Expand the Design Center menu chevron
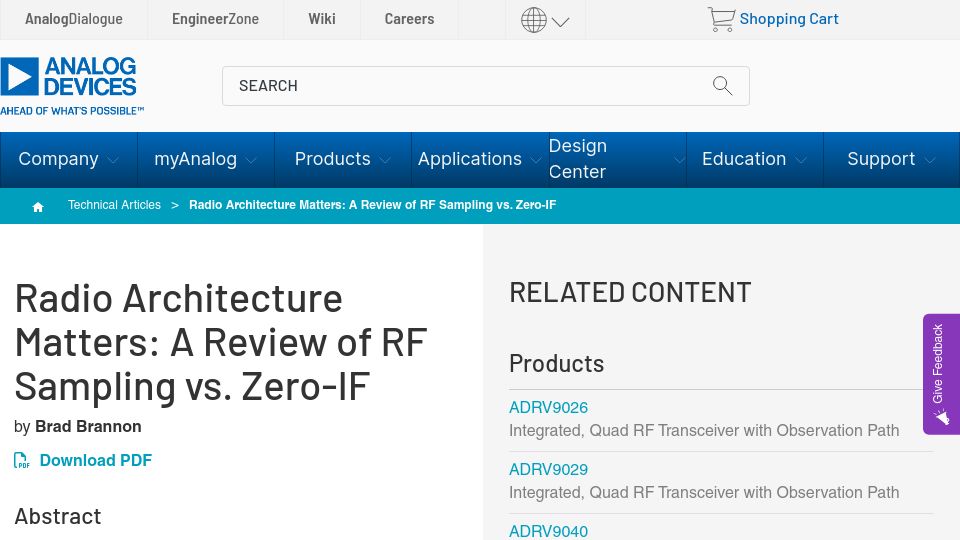Image resolution: width=960 pixels, height=540 pixels. pyautogui.click(x=679, y=160)
